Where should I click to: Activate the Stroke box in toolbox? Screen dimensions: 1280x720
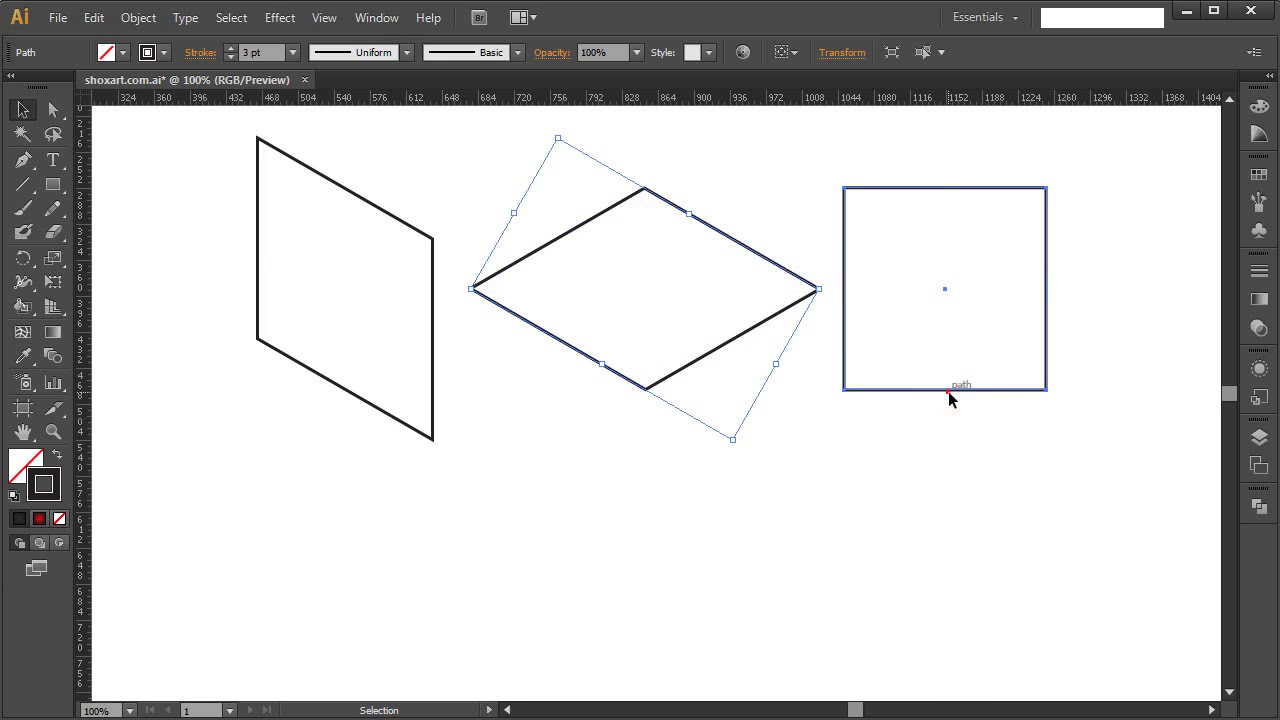point(44,485)
